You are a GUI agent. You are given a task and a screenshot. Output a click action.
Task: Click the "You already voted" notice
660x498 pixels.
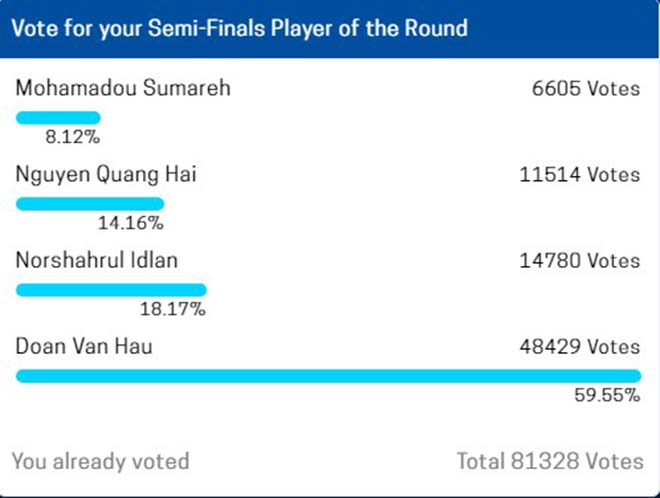pos(100,461)
